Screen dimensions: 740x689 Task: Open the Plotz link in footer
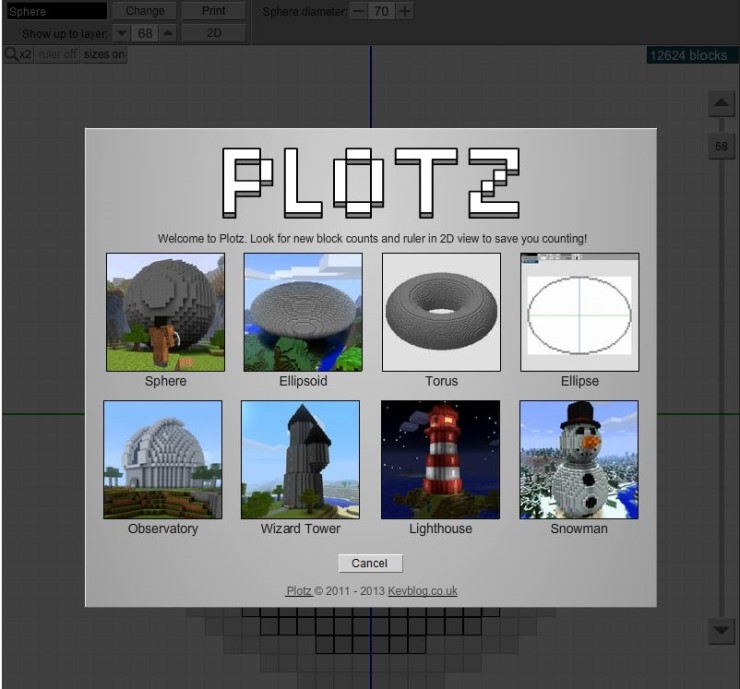pyautogui.click(x=299, y=591)
